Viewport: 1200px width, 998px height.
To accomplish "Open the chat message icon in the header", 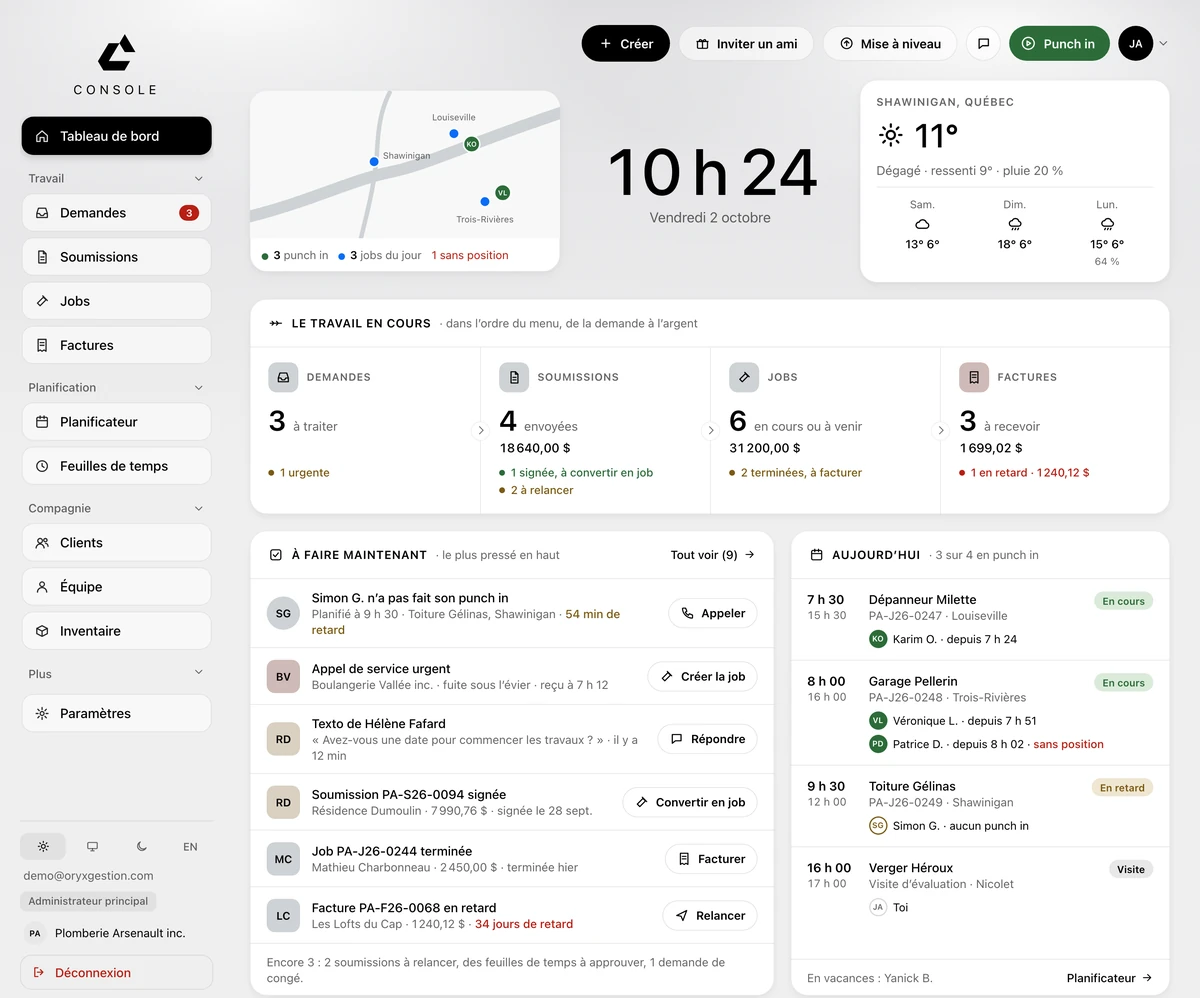I will pyautogui.click(x=983, y=44).
